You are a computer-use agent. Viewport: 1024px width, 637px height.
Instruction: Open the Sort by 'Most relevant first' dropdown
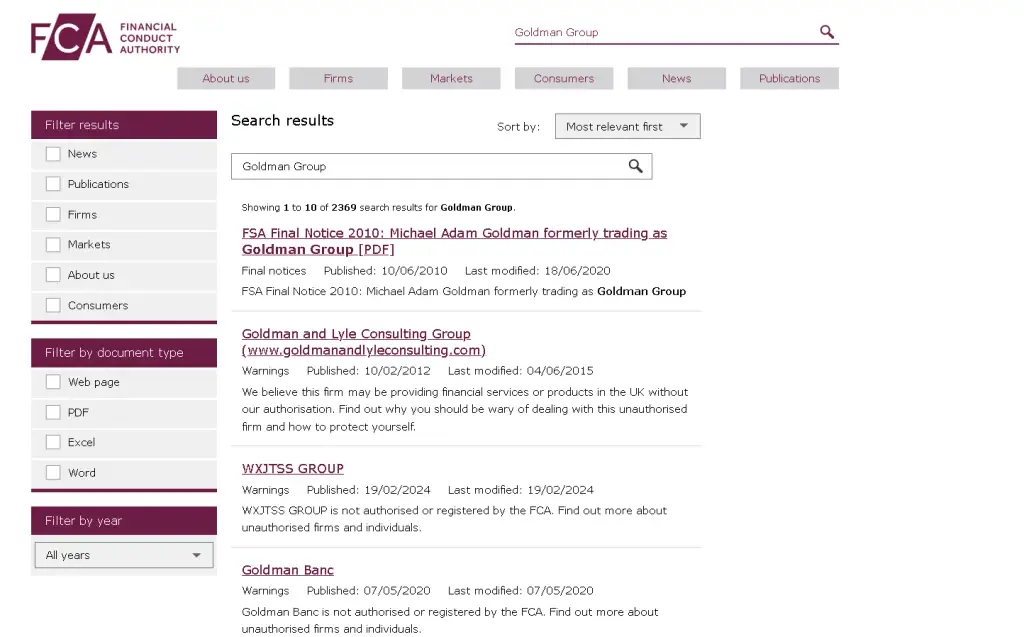tap(628, 126)
